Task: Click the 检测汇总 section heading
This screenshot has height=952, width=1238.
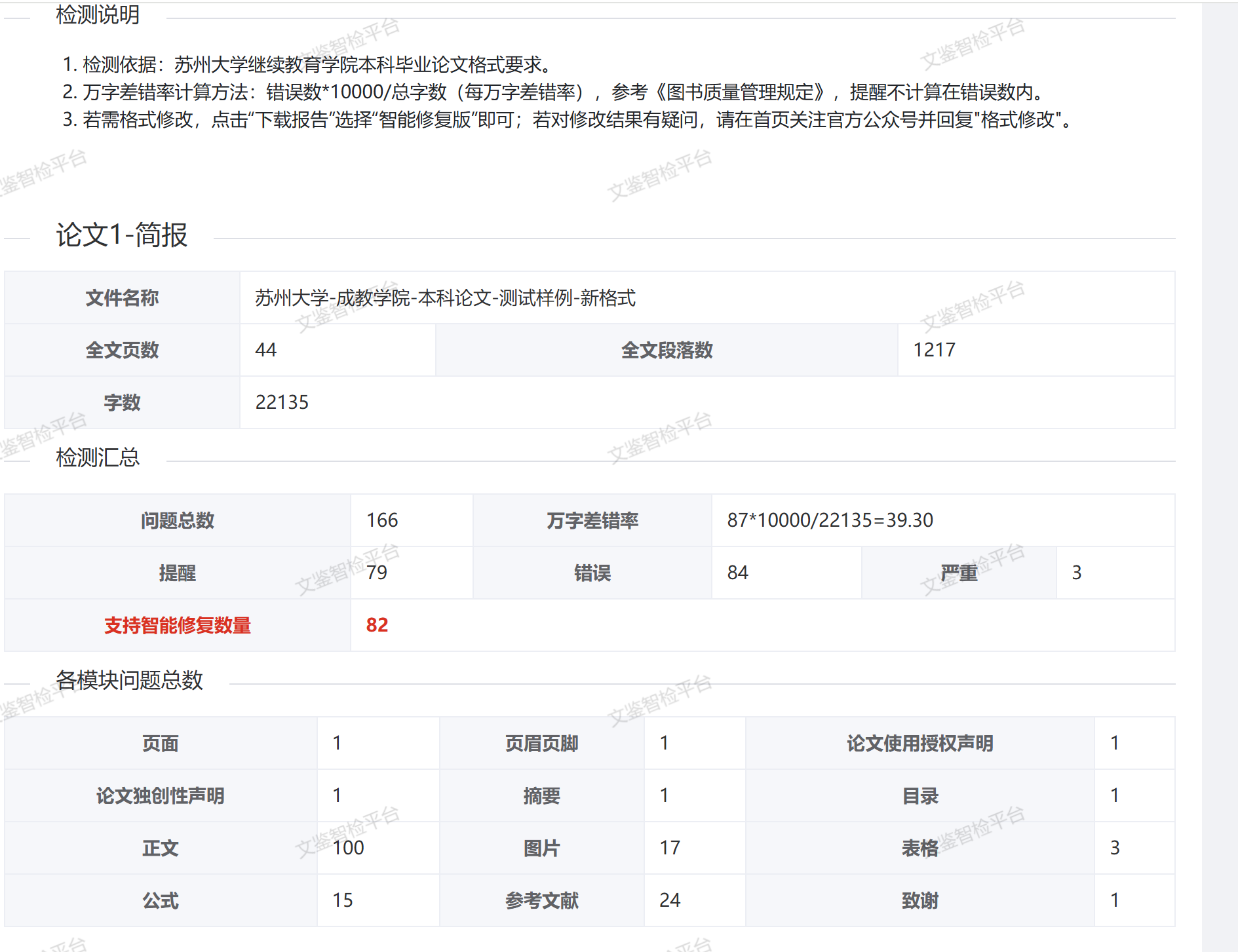Action: 98,457
